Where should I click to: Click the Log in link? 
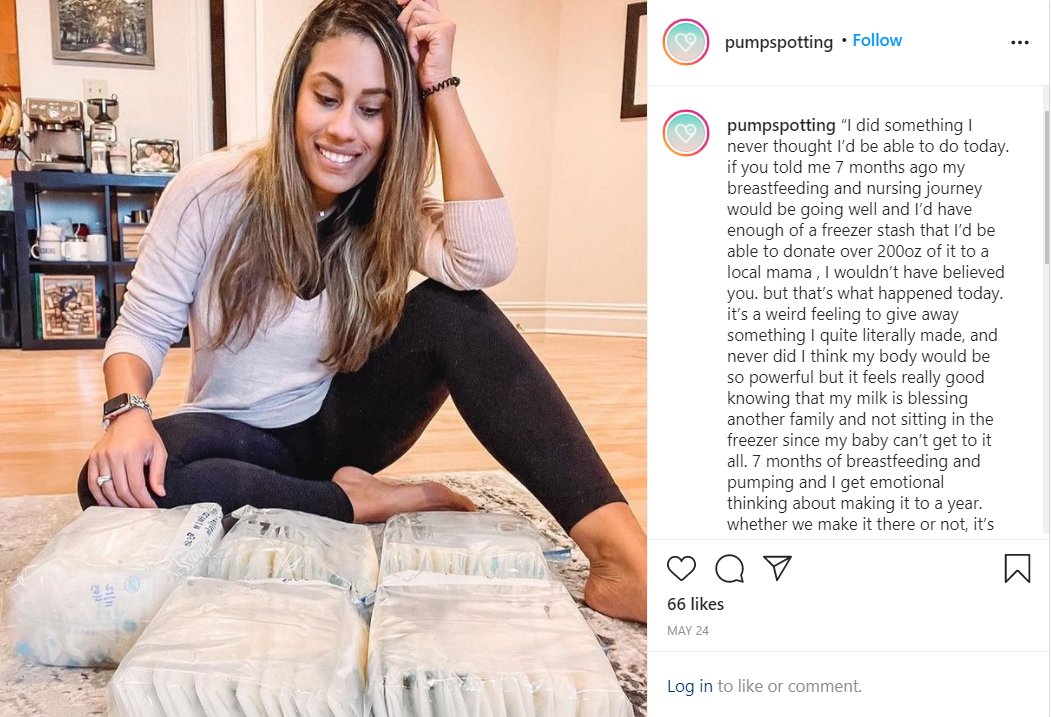tap(690, 686)
